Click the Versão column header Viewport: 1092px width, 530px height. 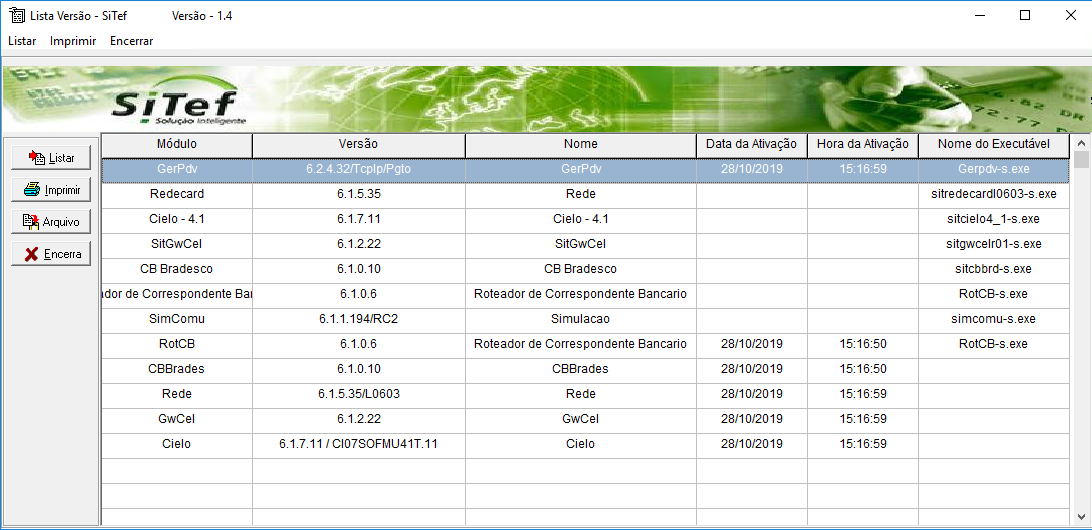[x=358, y=145]
